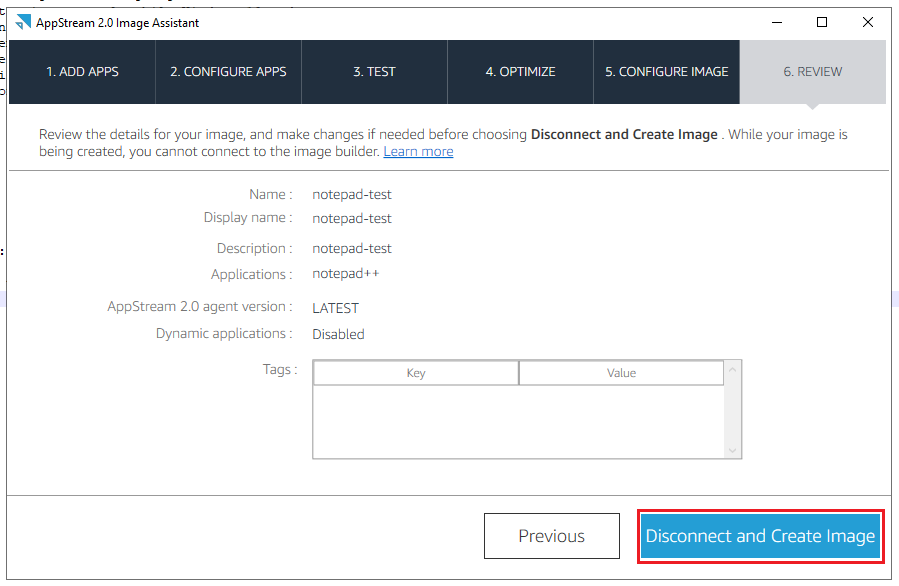Click the Applications value notepad++
This screenshot has width=899, height=586.
tap(346, 274)
